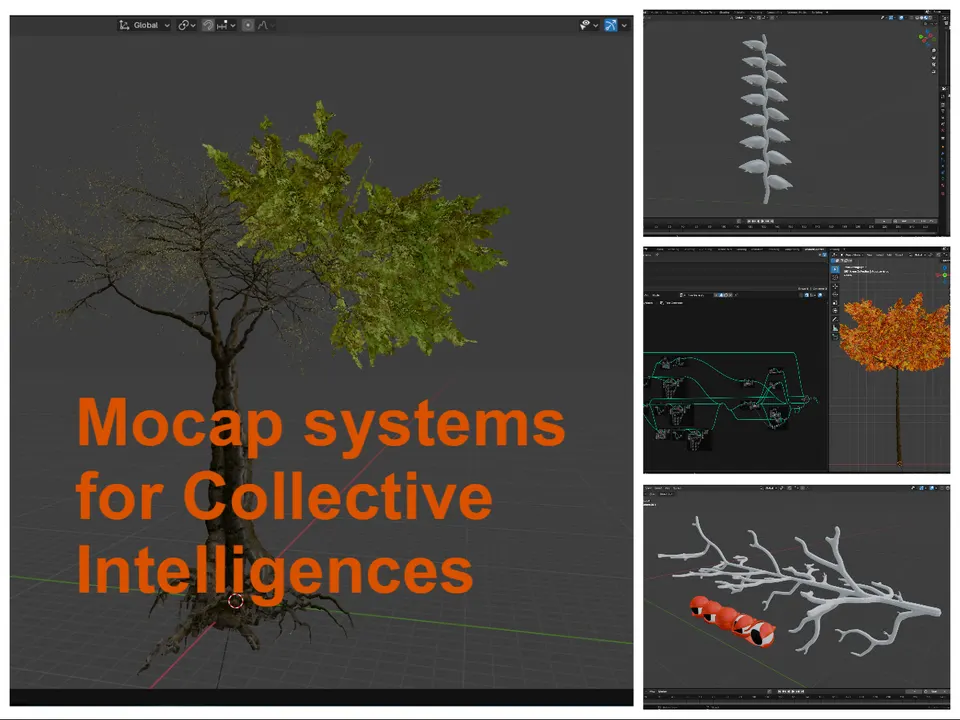Select the Annotate tool in orange tree window
The image size is (960, 720).
coord(835,319)
